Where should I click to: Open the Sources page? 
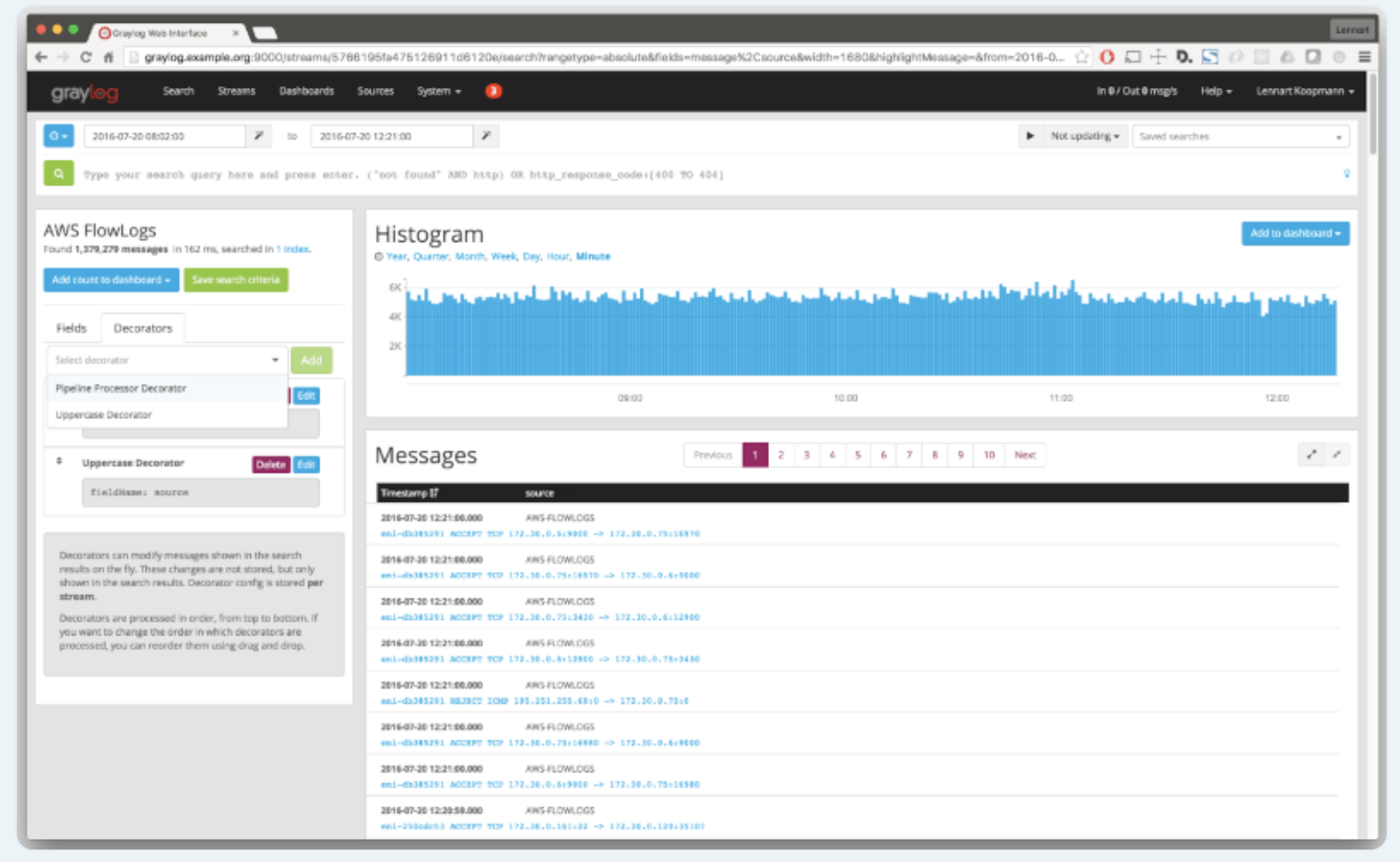click(375, 91)
